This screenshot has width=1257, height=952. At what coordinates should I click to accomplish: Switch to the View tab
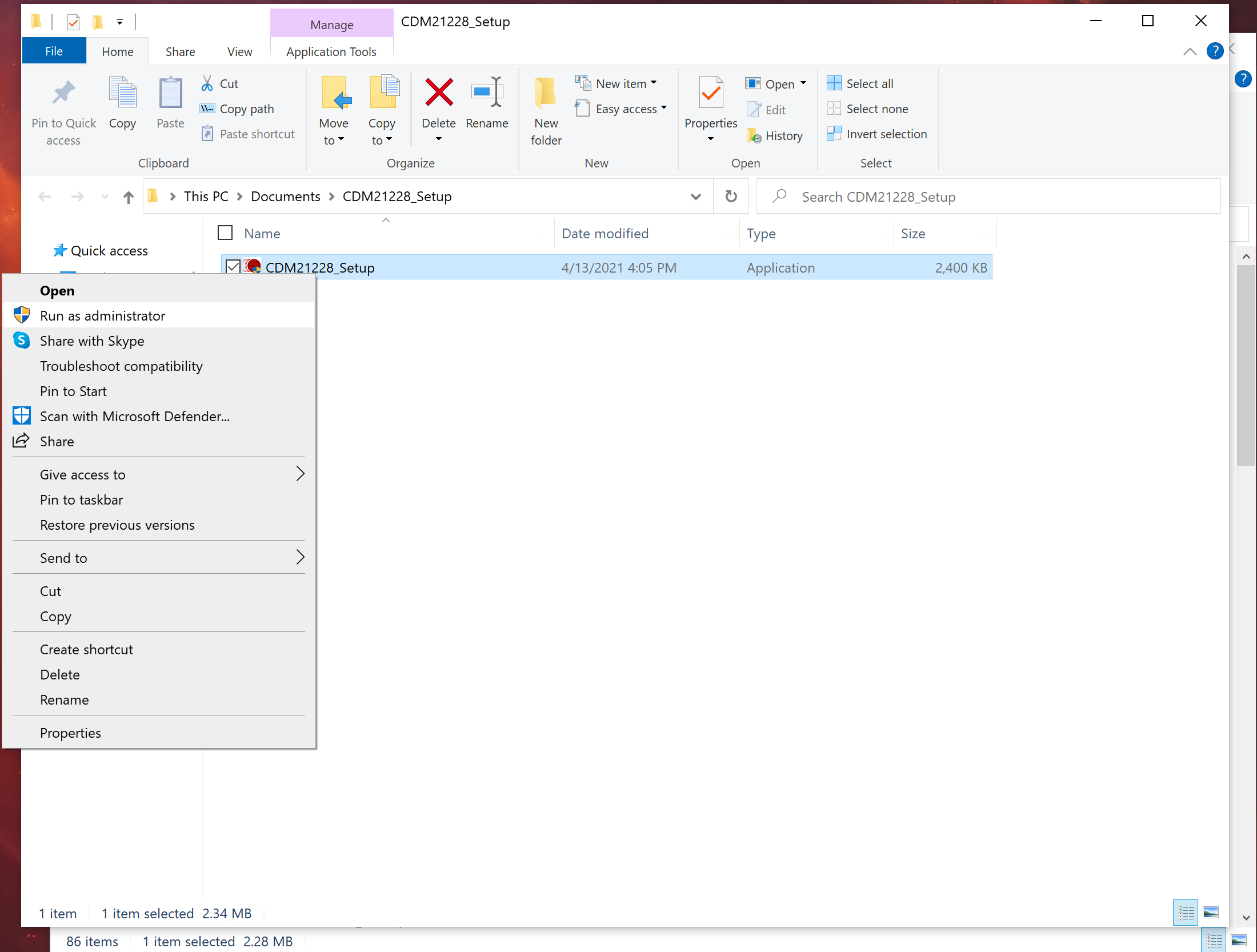pyautogui.click(x=239, y=51)
